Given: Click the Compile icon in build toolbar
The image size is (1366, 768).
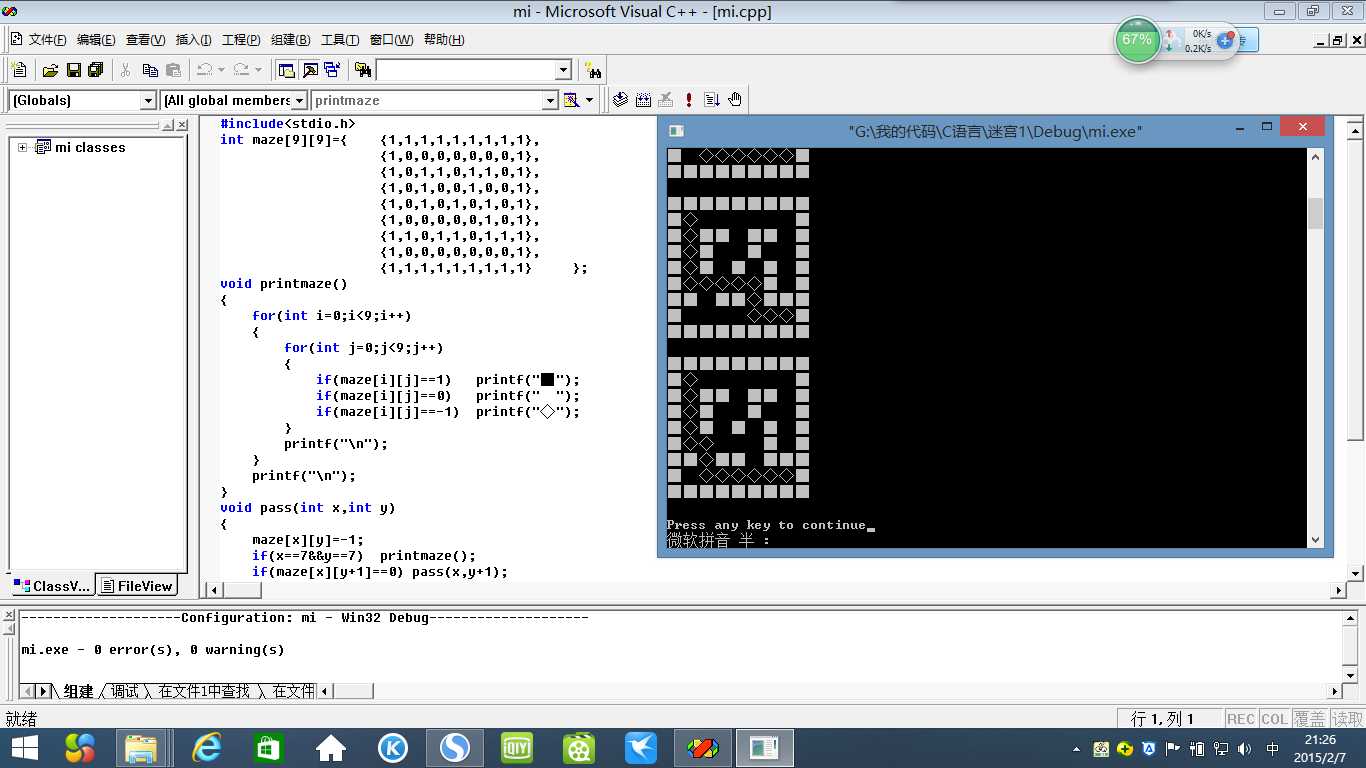Looking at the screenshot, I should coord(620,100).
